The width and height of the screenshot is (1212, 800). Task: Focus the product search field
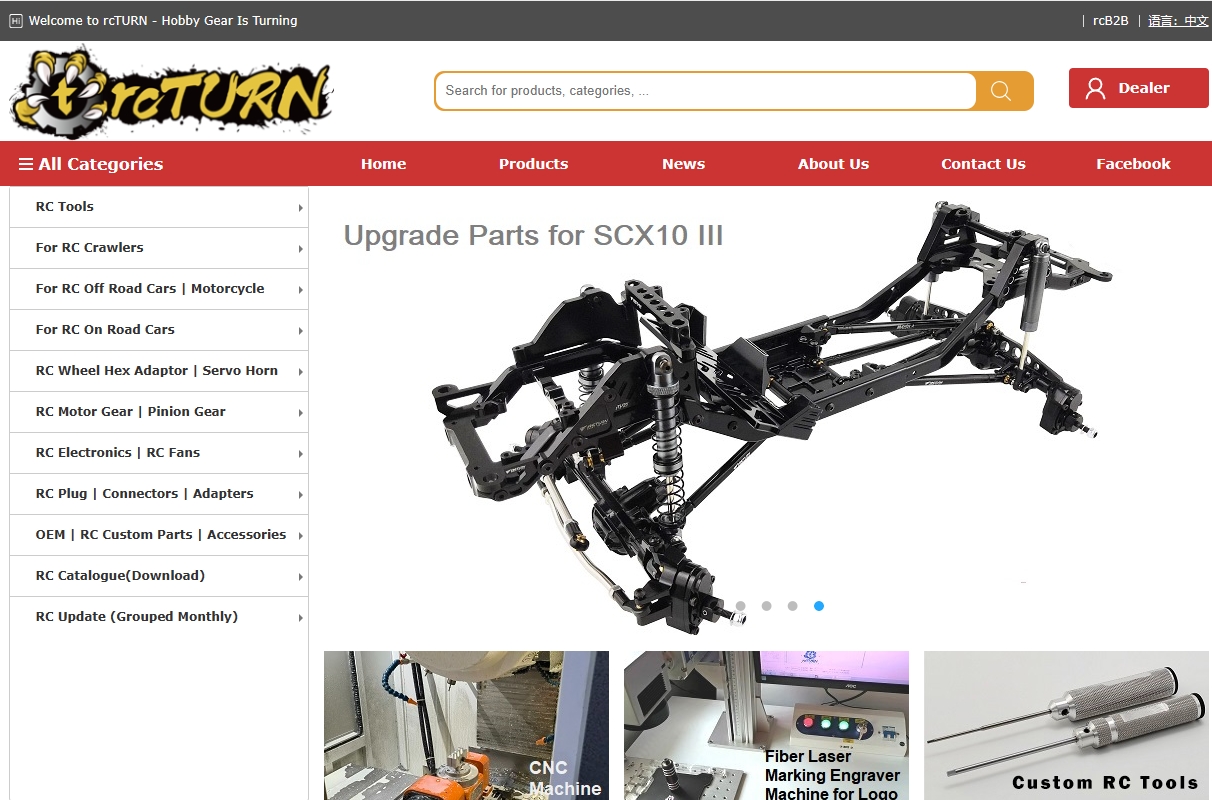point(706,91)
